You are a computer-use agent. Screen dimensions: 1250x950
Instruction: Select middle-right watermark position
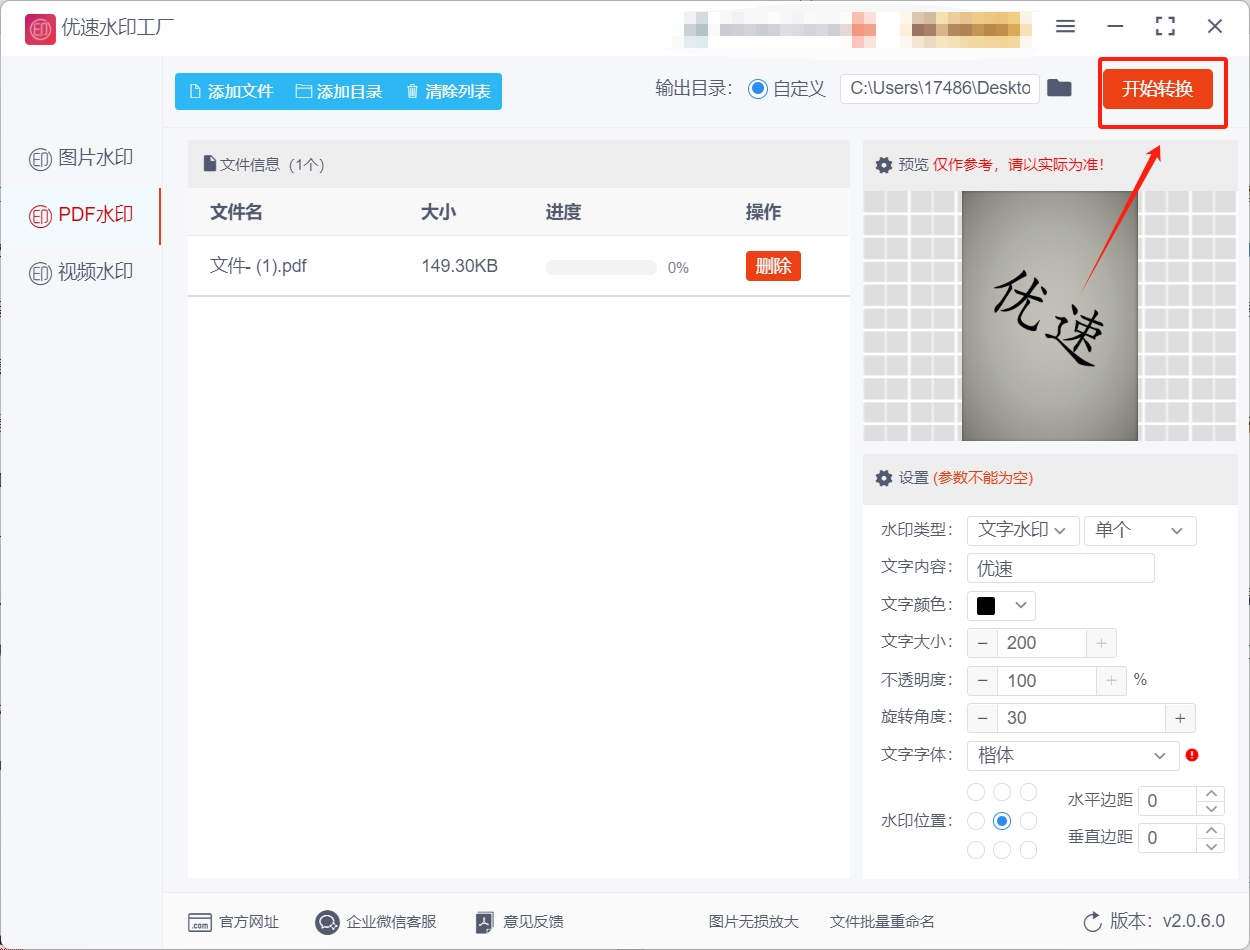(x=1028, y=821)
